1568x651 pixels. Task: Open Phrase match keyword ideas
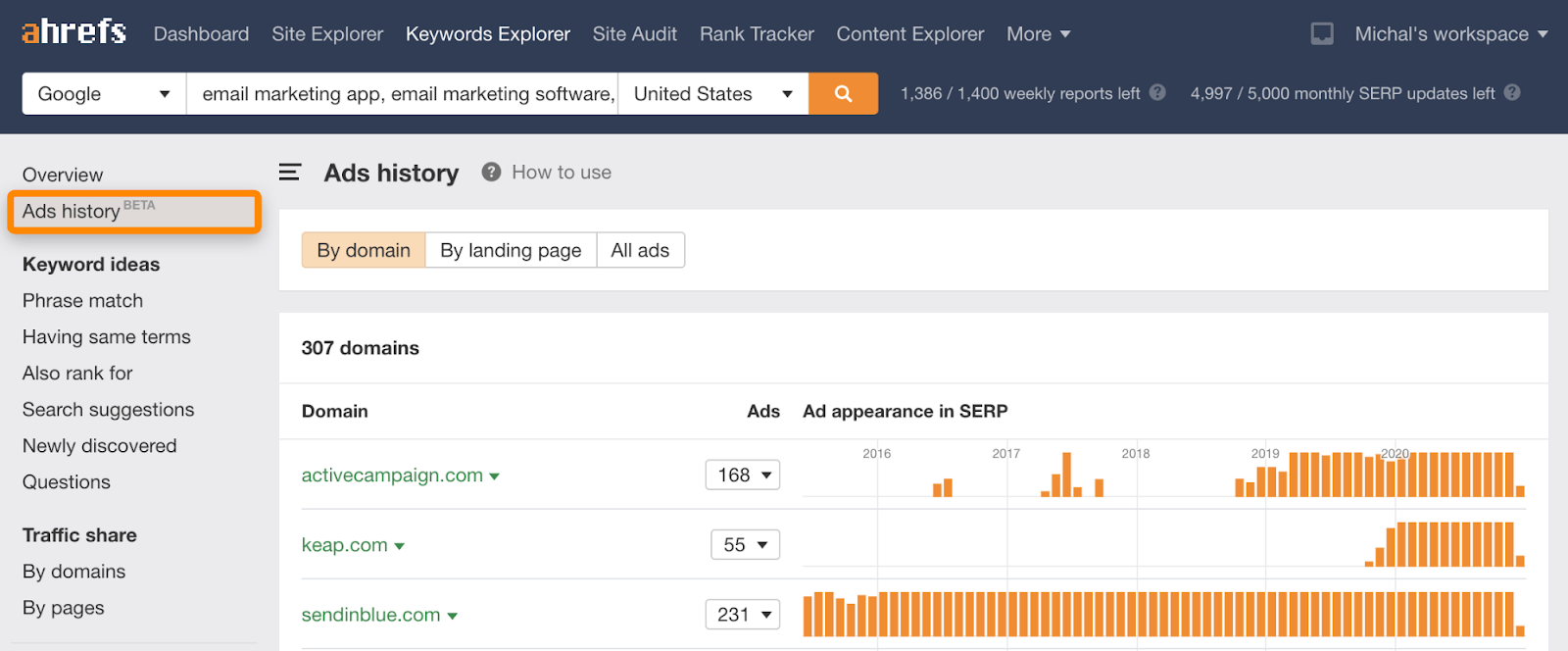pyautogui.click(x=82, y=301)
